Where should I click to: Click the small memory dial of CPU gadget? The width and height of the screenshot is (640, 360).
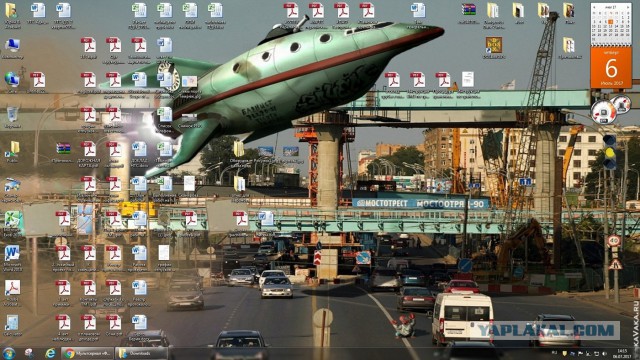coord(621,104)
